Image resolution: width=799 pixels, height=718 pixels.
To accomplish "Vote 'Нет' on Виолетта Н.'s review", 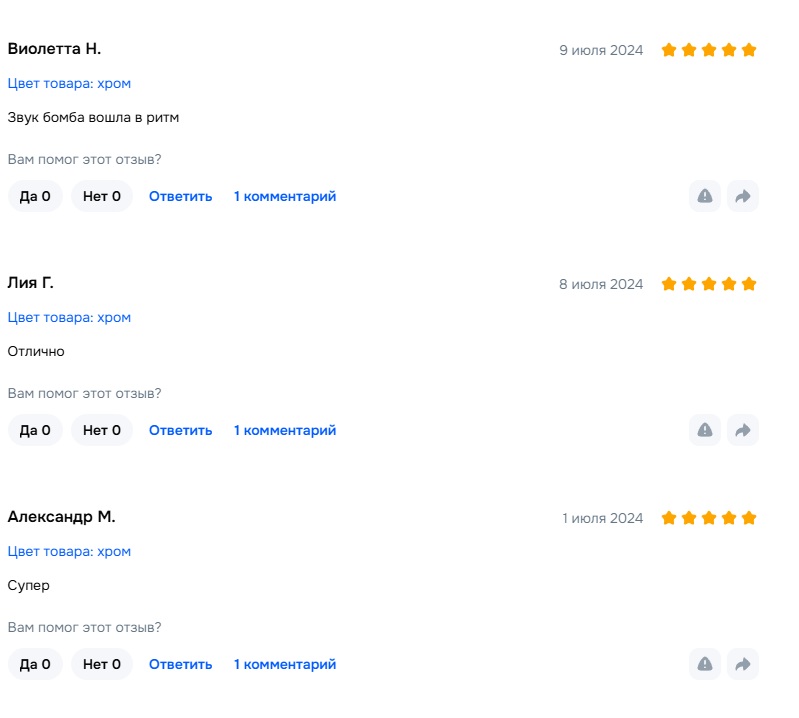I will (x=102, y=196).
